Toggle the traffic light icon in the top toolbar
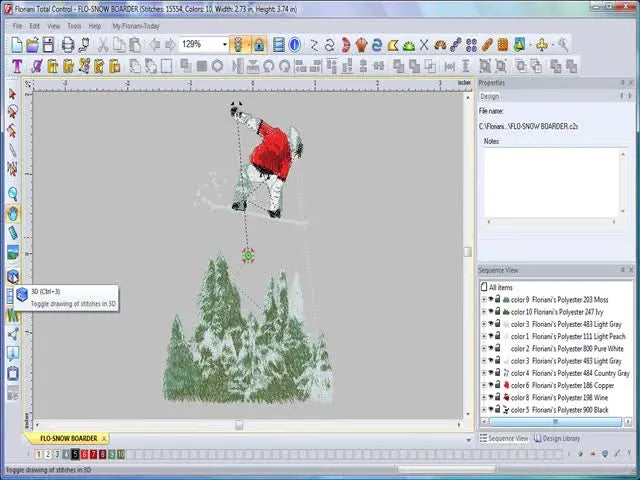The image size is (640, 480). point(238,44)
